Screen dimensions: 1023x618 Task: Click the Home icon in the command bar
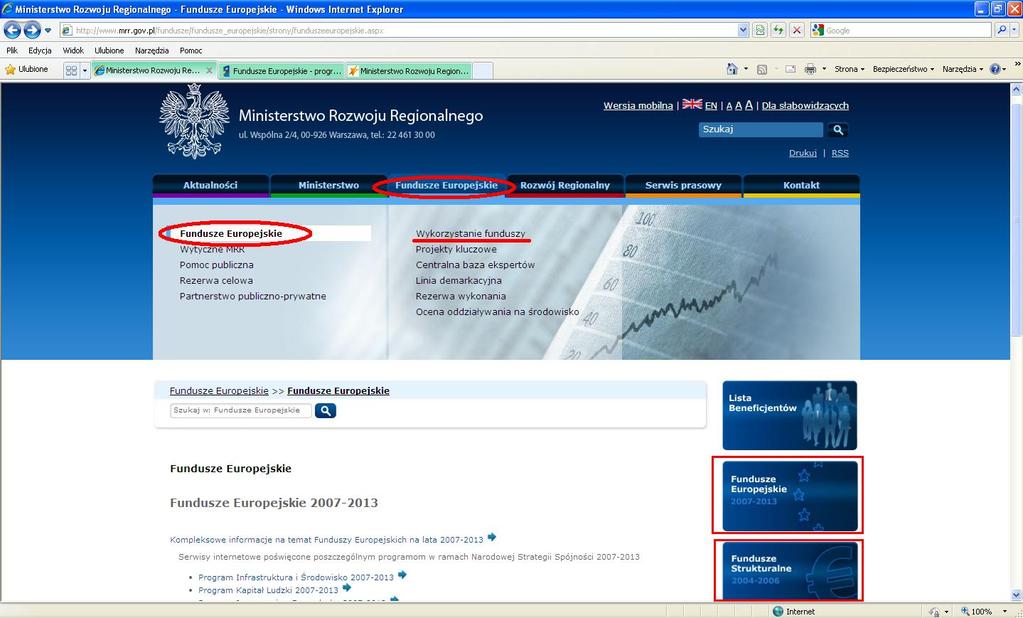(732, 69)
